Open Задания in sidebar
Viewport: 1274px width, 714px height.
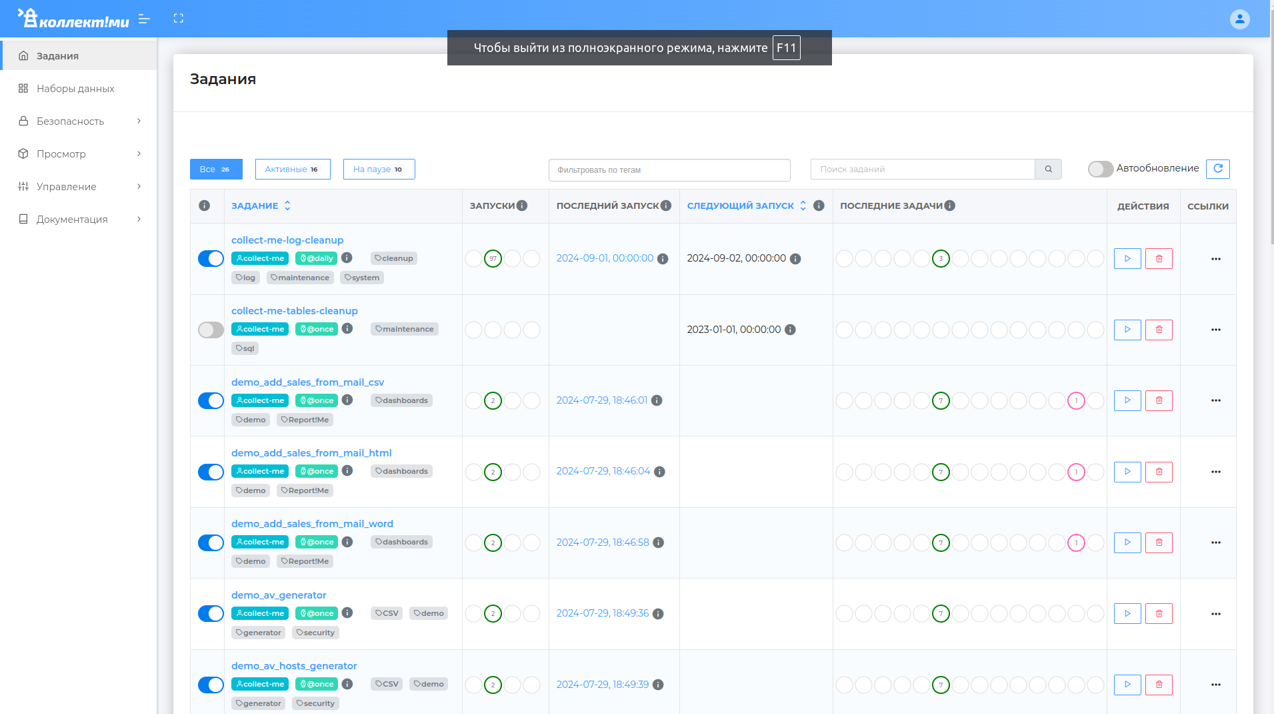pos(79,56)
